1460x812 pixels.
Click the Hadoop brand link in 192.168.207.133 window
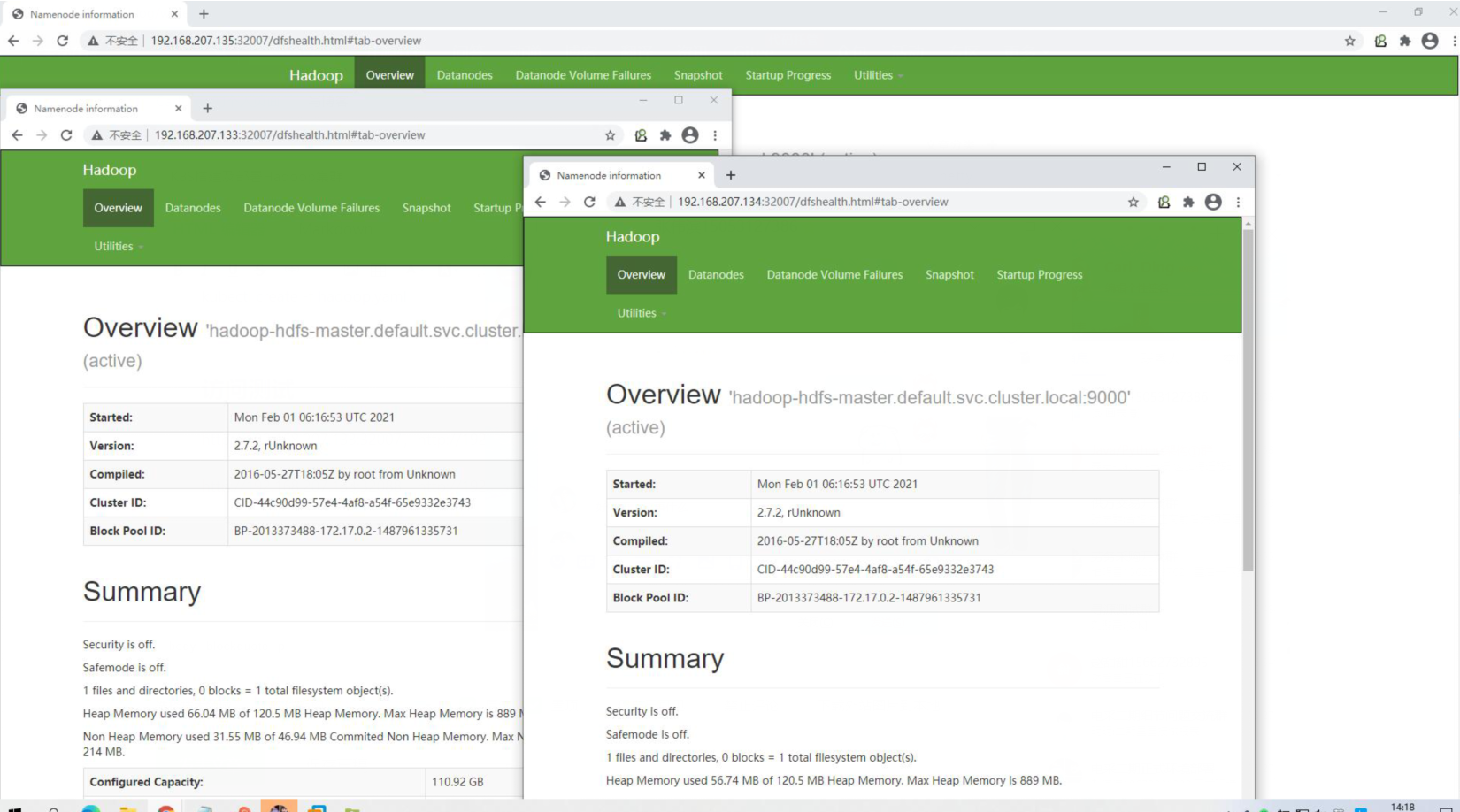click(x=110, y=170)
